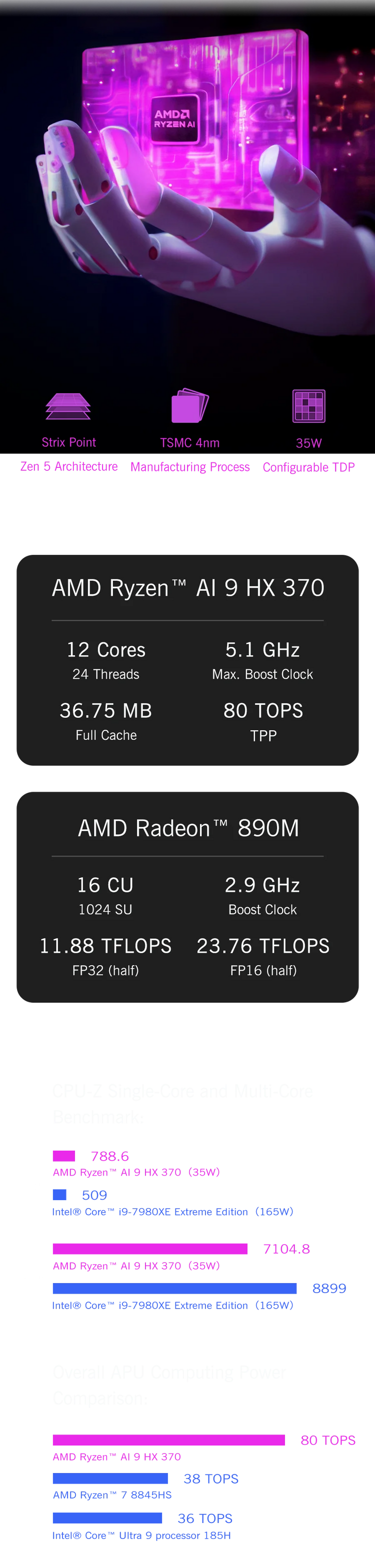Open the Zen 5 Architecture label
Image resolution: width=375 pixels, height=1568 pixels.
click(x=69, y=466)
